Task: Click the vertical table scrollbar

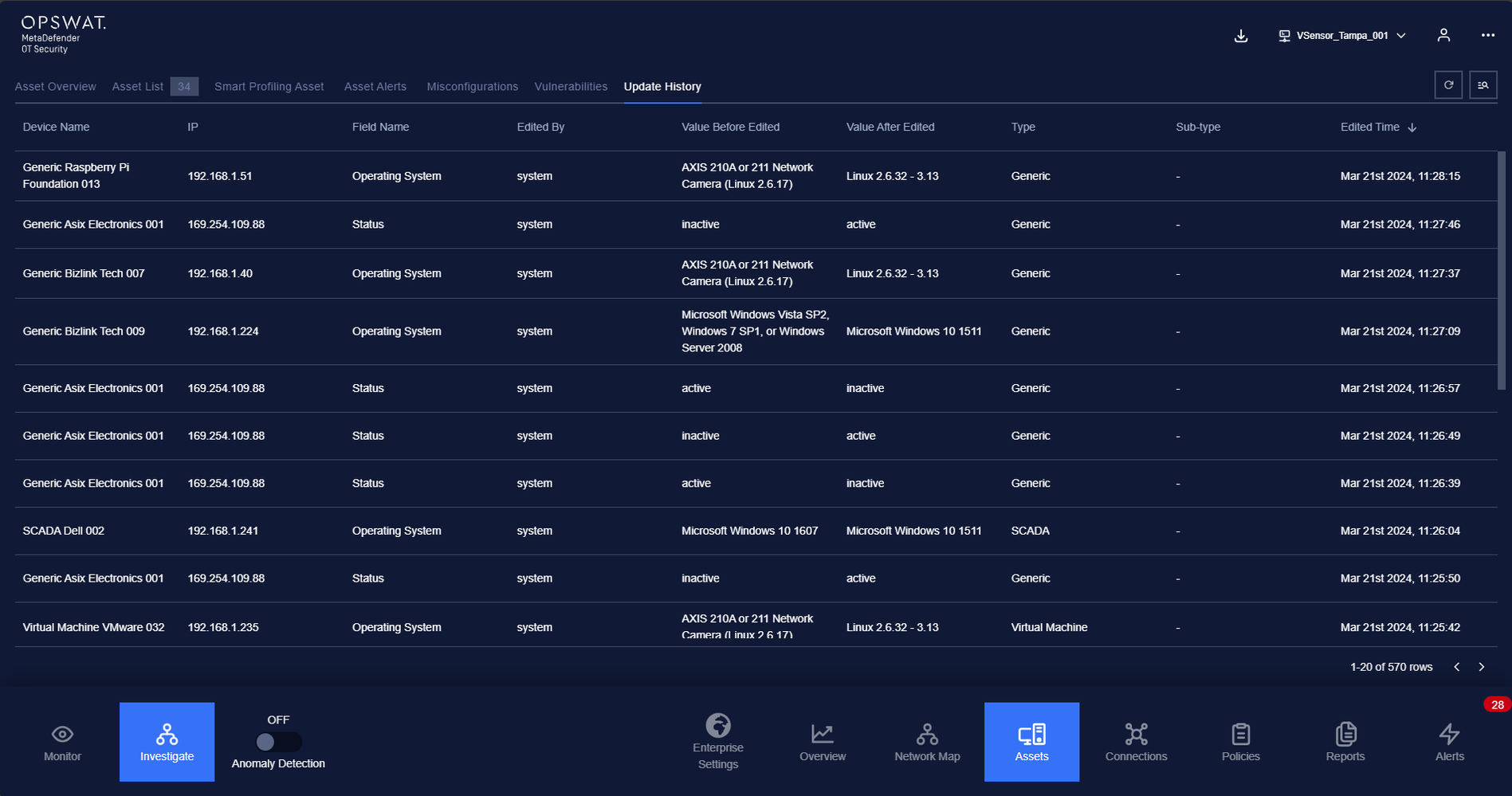Action: 1502,271
